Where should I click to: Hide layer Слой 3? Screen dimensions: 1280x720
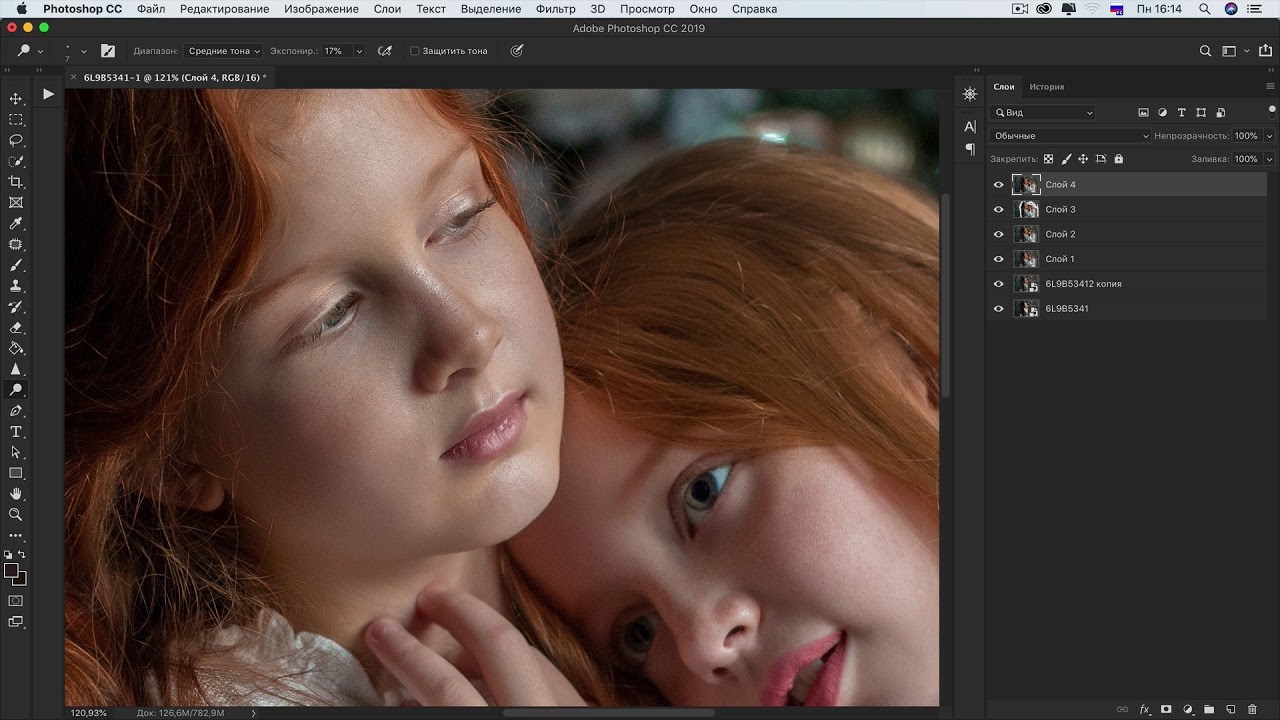[998, 210]
